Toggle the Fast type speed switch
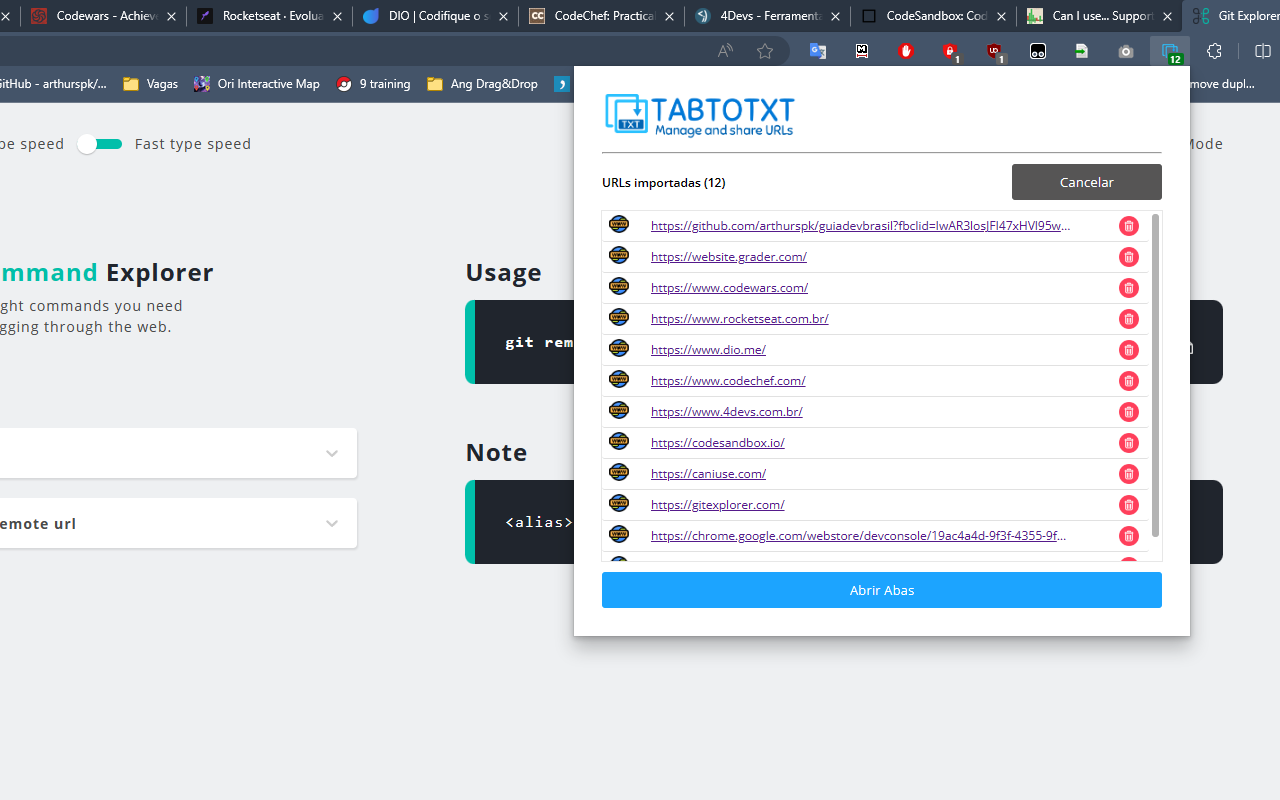Screen dimensions: 1280x800 (99, 143)
